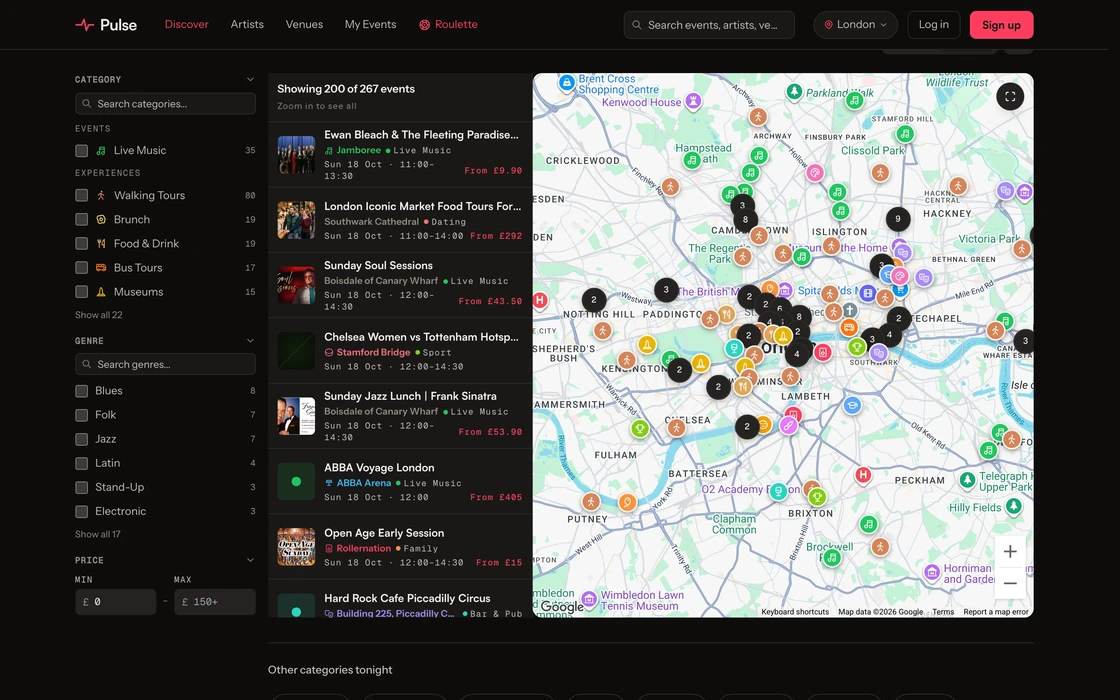Check the Museums category
The height and width of the screenshot is (700, 1120).
tap(81, 292)
